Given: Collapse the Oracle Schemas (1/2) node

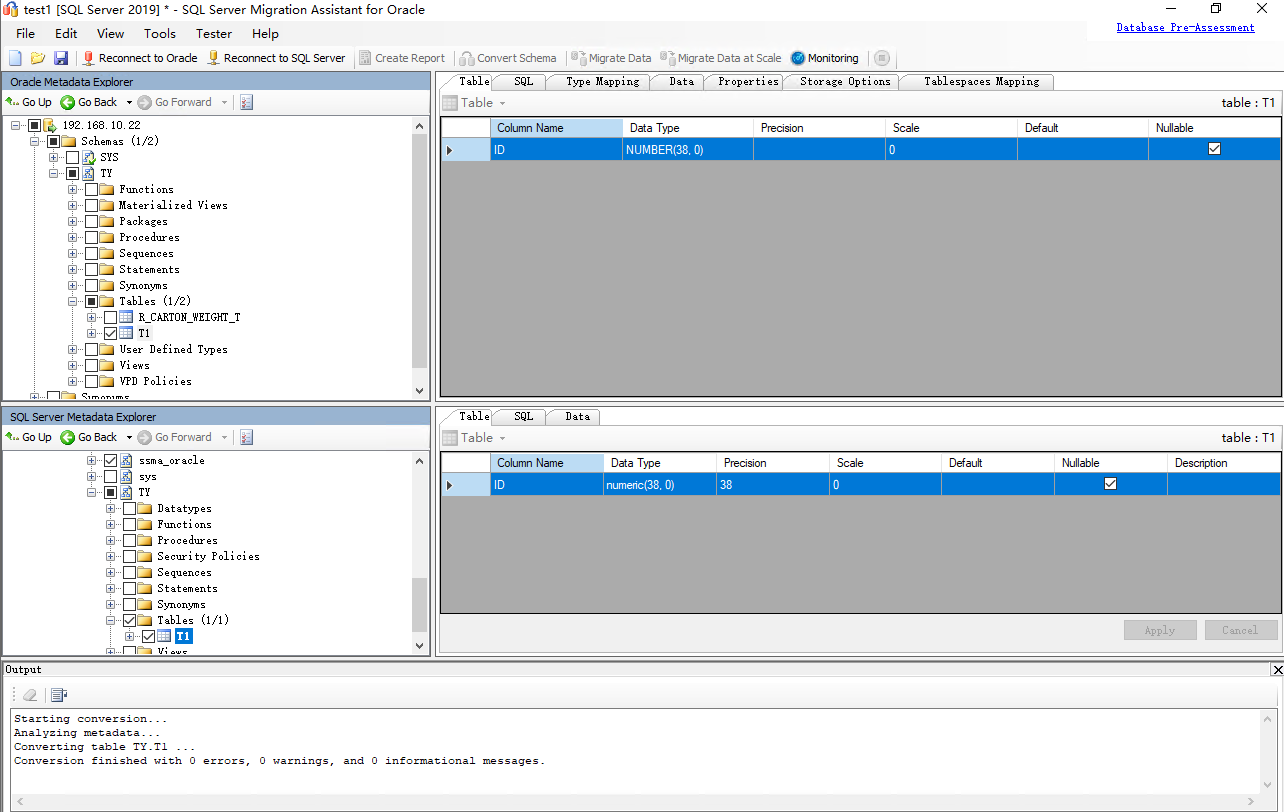Looking at the screenshot, I should tap(35, 141).
